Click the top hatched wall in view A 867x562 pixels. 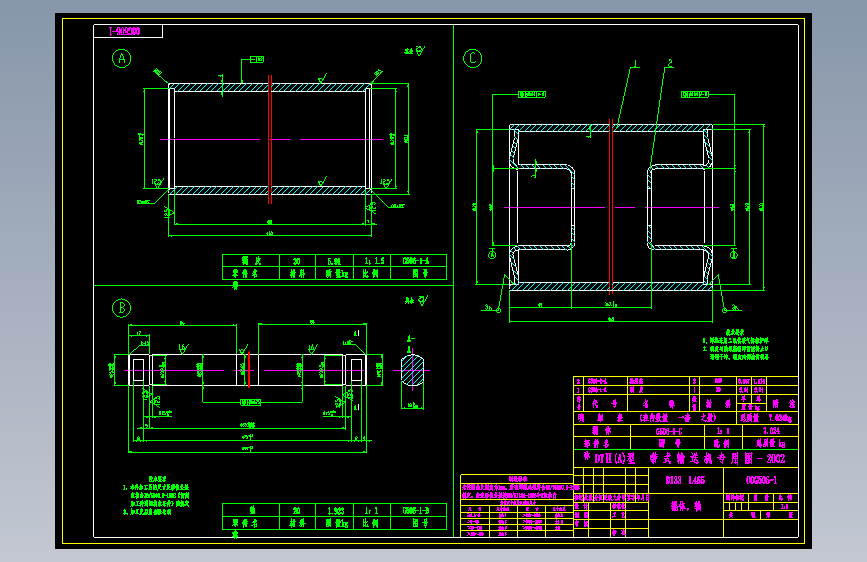pos(270,87)
